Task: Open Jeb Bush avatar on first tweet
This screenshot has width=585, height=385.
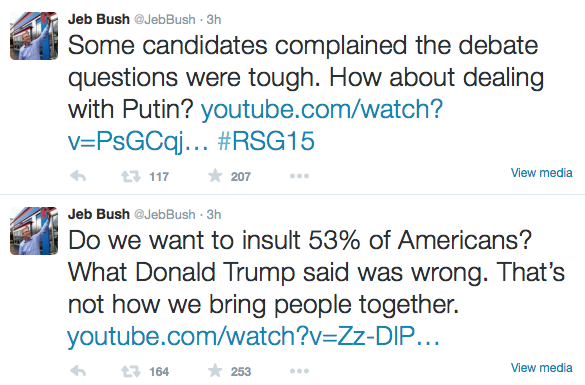Action: (x=34, y=36)
